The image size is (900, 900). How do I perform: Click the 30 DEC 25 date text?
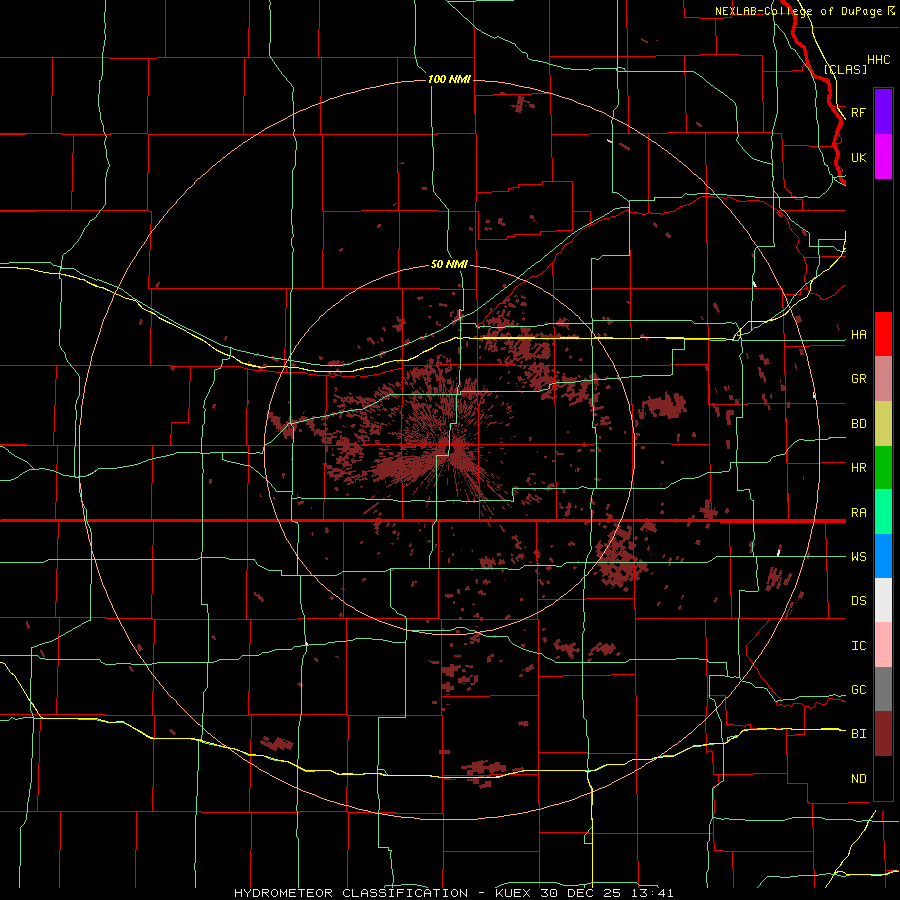(x=583, y=893)
